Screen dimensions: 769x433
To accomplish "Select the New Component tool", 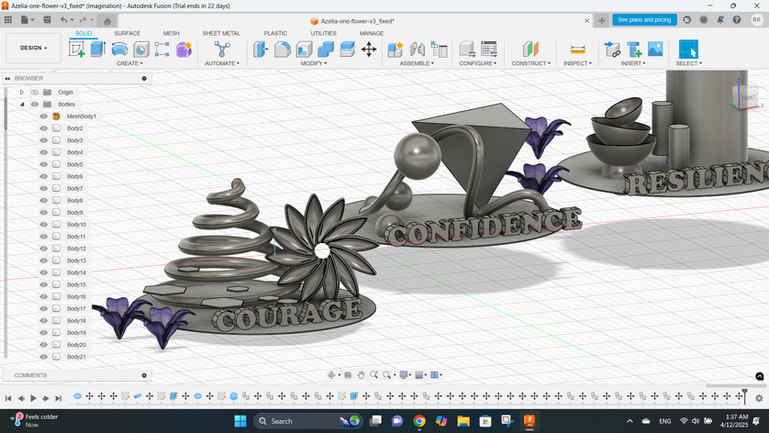I will 395,49.
